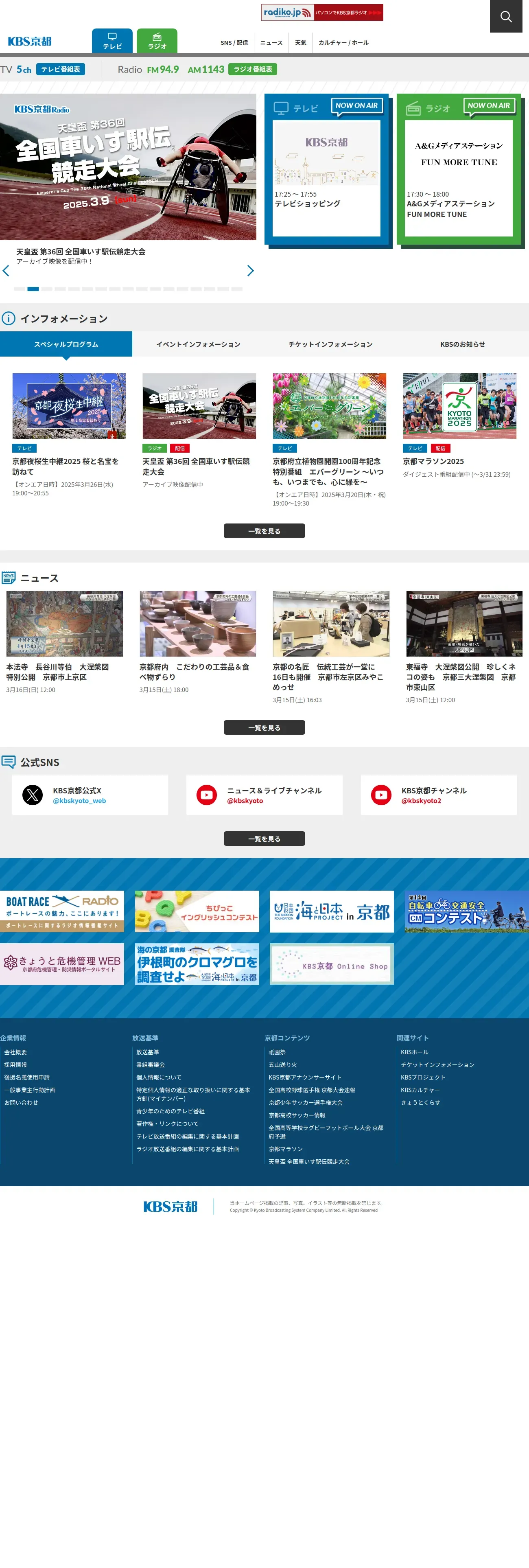Open the ラジオ section button

tap(157, 41)
